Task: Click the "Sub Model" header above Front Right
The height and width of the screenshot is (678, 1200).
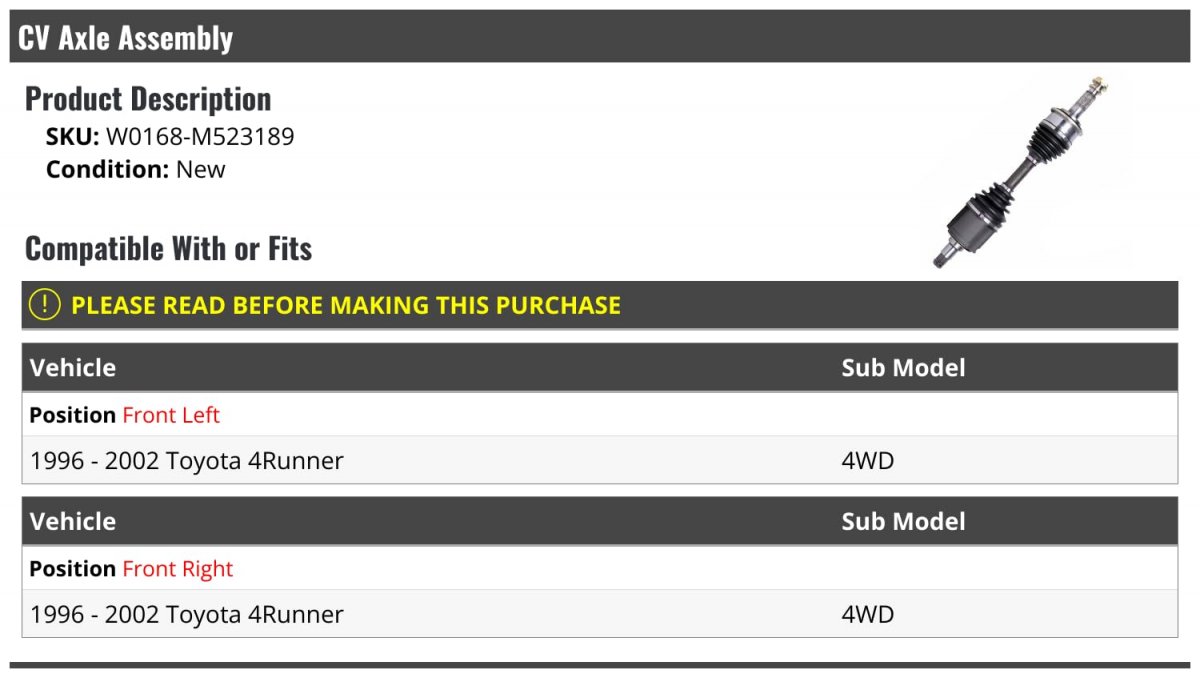Action: (903, 522)
